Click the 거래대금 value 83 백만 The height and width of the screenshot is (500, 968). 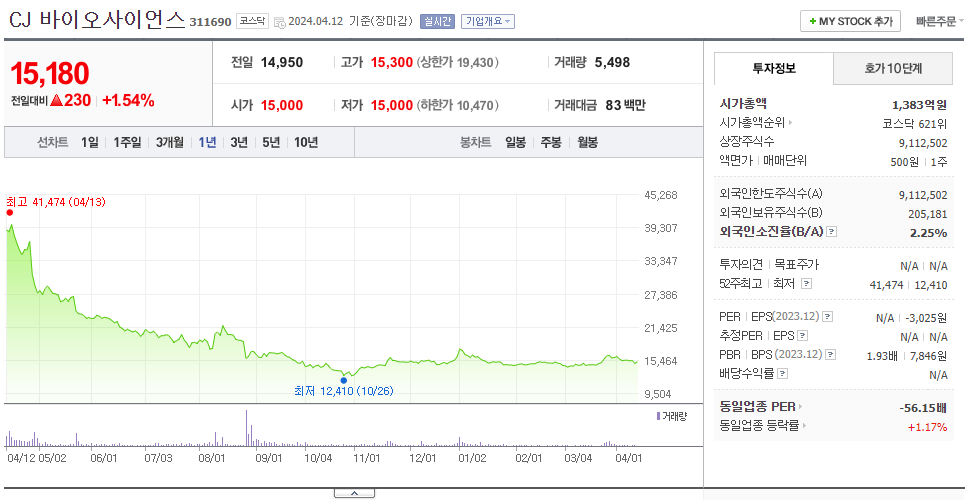pos(625,106)
